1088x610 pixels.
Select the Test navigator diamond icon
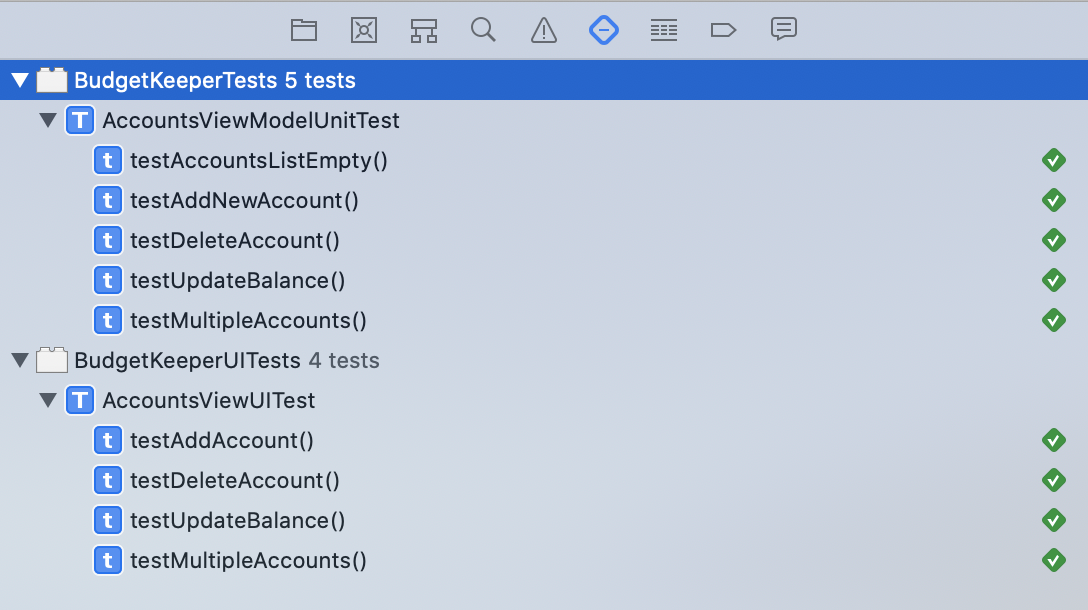pos(604,30)
